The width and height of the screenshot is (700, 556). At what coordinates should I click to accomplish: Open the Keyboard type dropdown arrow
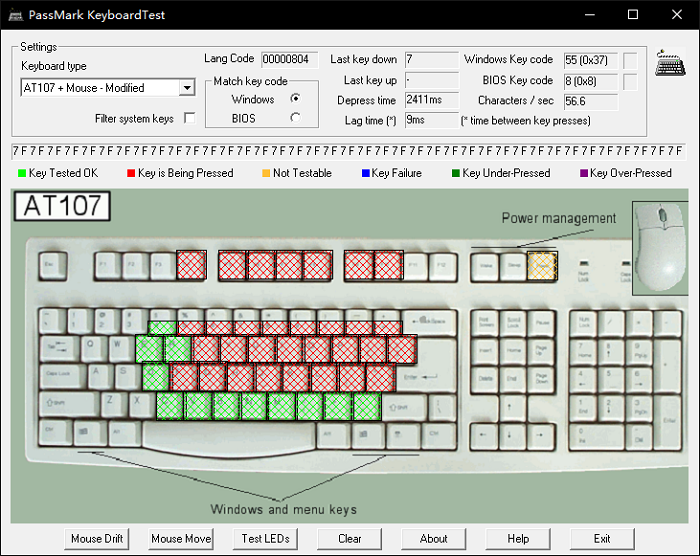click(188, 88)
